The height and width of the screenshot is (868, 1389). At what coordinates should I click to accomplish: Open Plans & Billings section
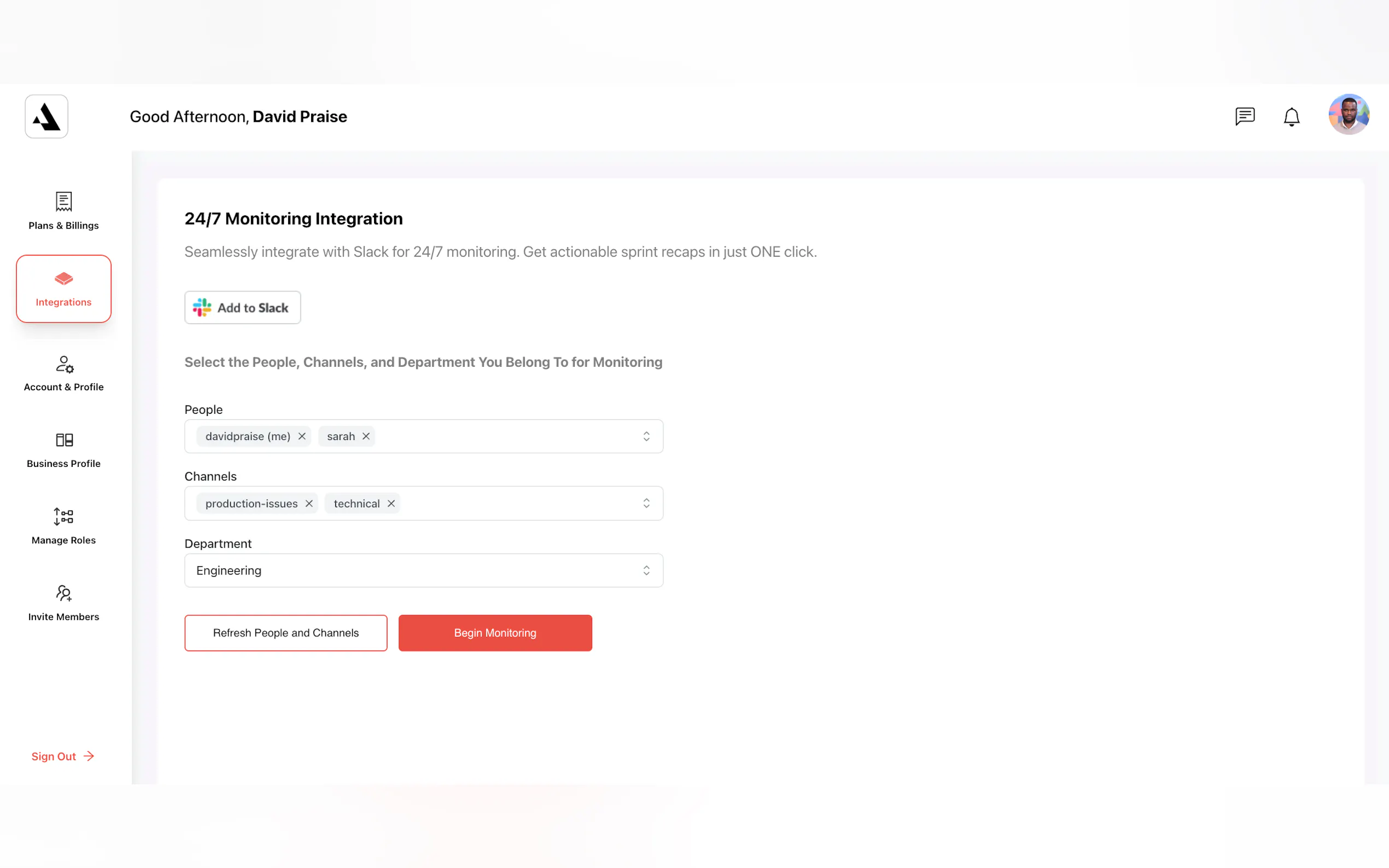pos(64,210)
